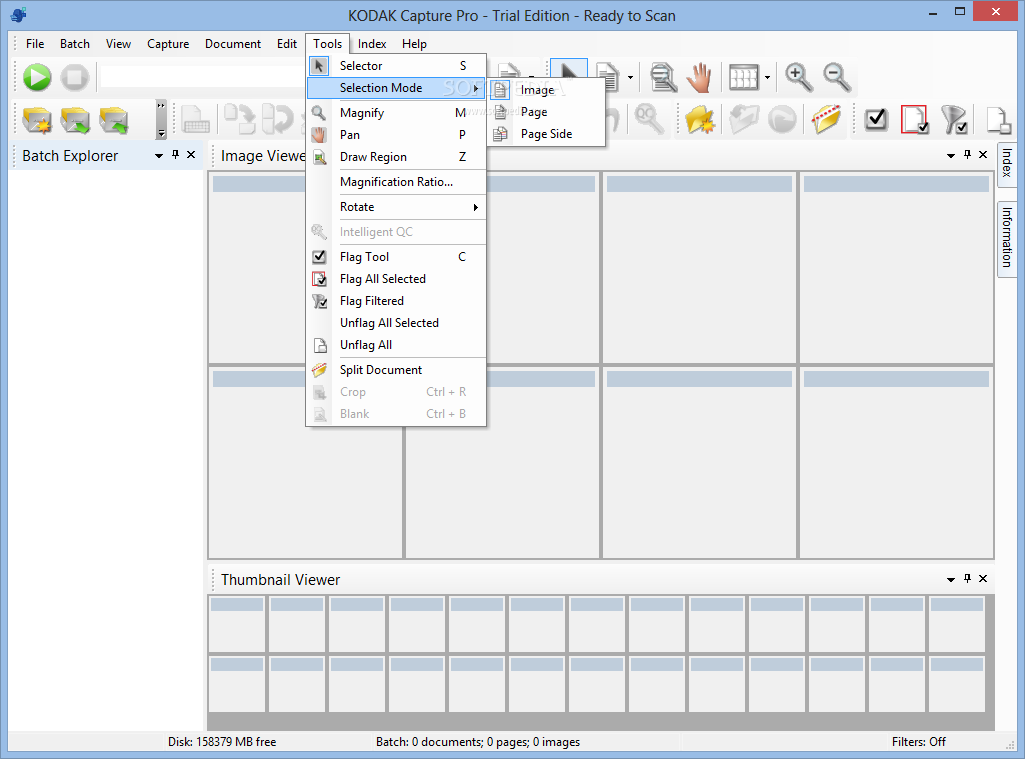Viewport: 1025px width, 759px height.
Task: Toggle pin on Image Viewer panel
Action: pos(967,154)
